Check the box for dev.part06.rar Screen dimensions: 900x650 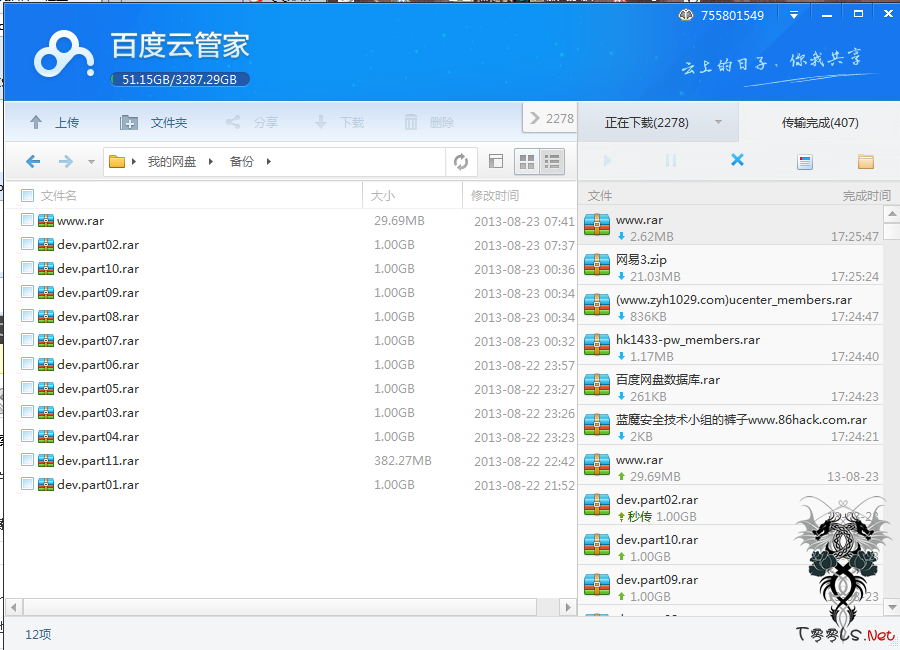(x=27, y=363)
